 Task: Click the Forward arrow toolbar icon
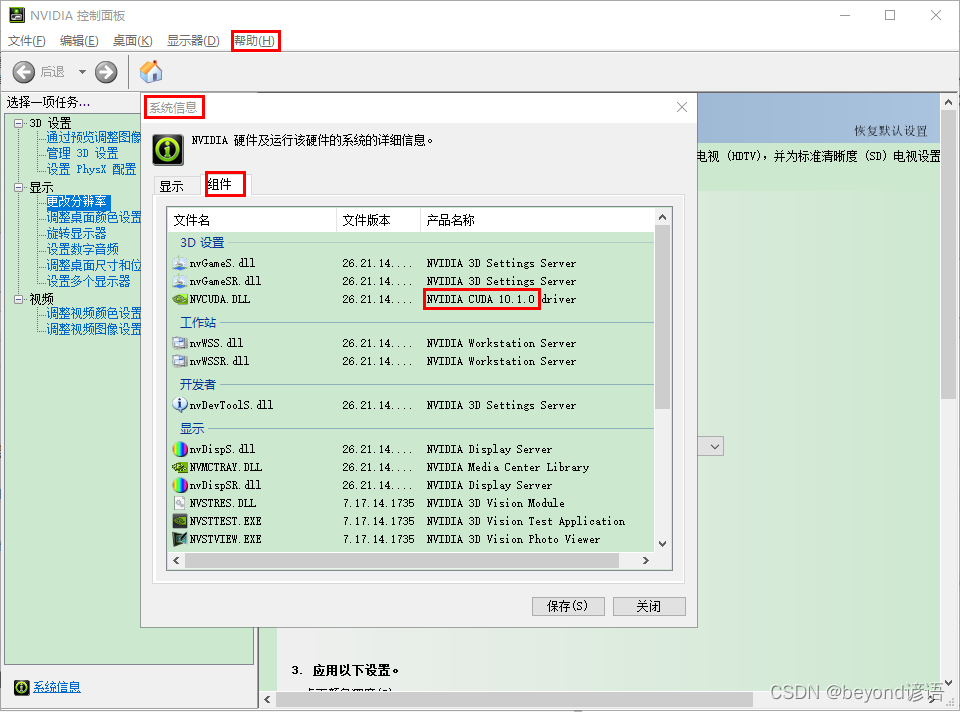106,72
